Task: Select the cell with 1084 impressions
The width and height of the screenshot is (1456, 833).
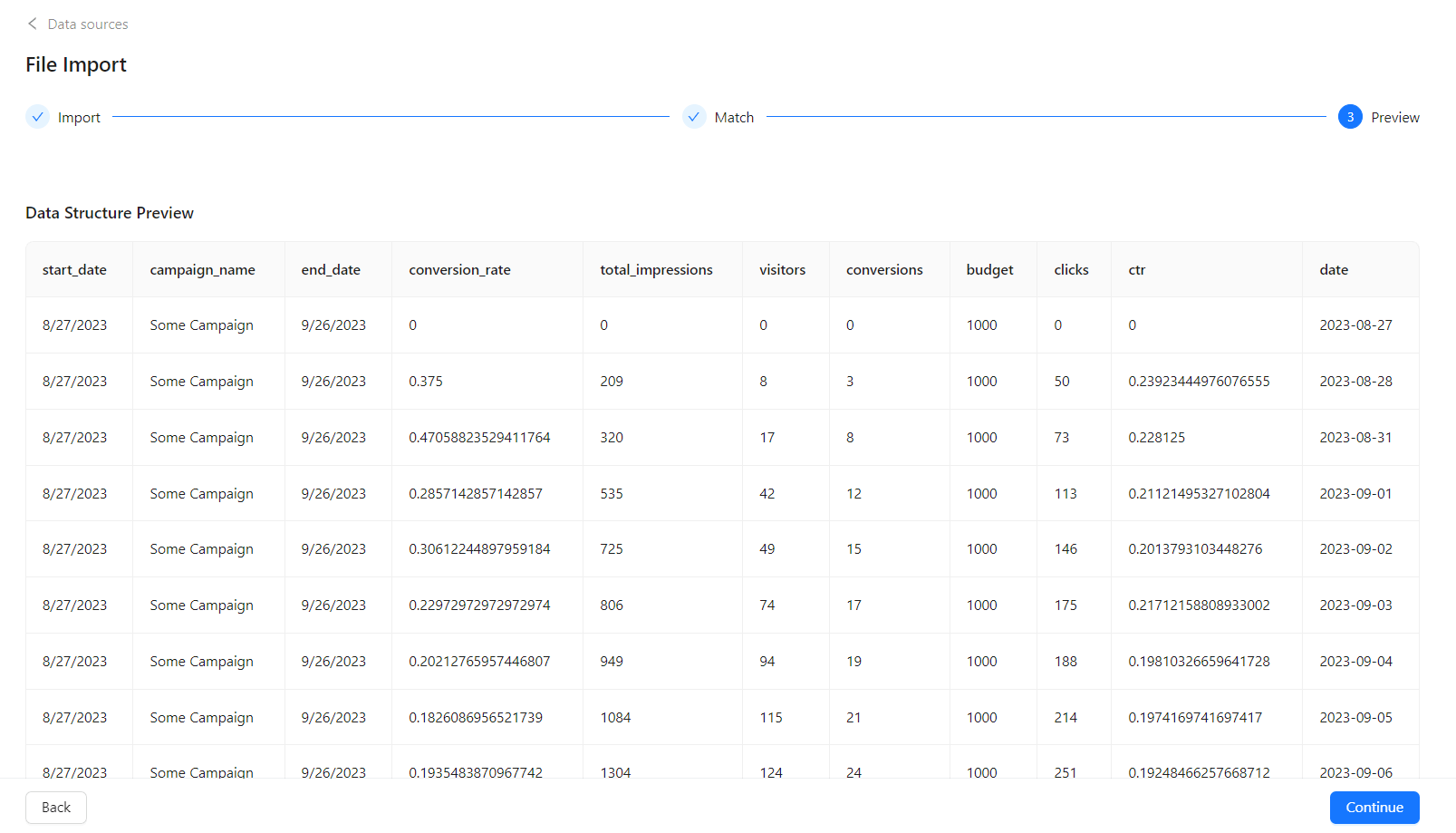Action: pyautogui.click(x=615, y=718)
